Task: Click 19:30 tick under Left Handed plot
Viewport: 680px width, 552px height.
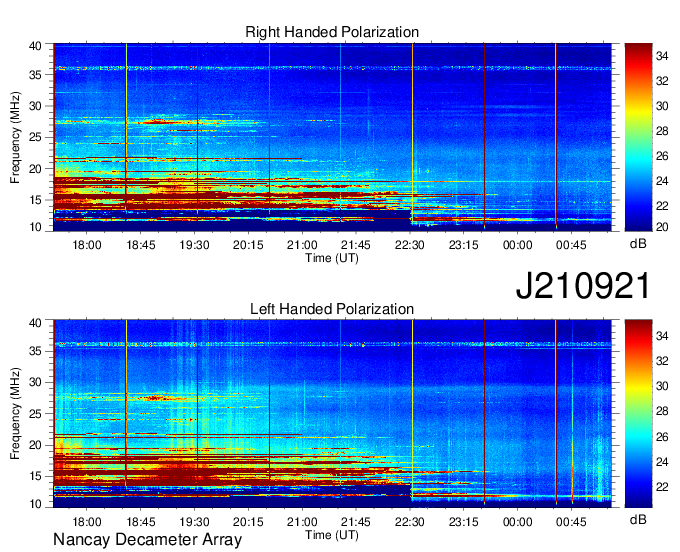Action: [x=194, y=522]
